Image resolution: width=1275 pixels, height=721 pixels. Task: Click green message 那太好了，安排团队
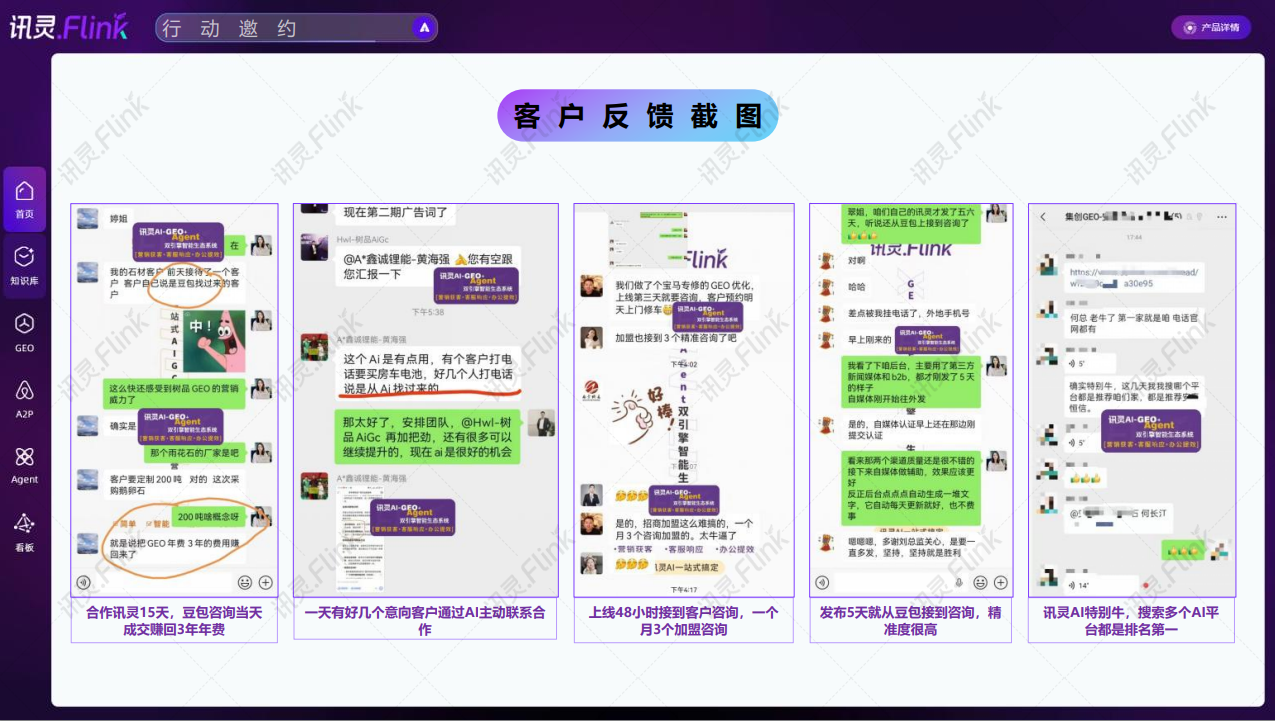pyautogui.click(x=427, y=438)
